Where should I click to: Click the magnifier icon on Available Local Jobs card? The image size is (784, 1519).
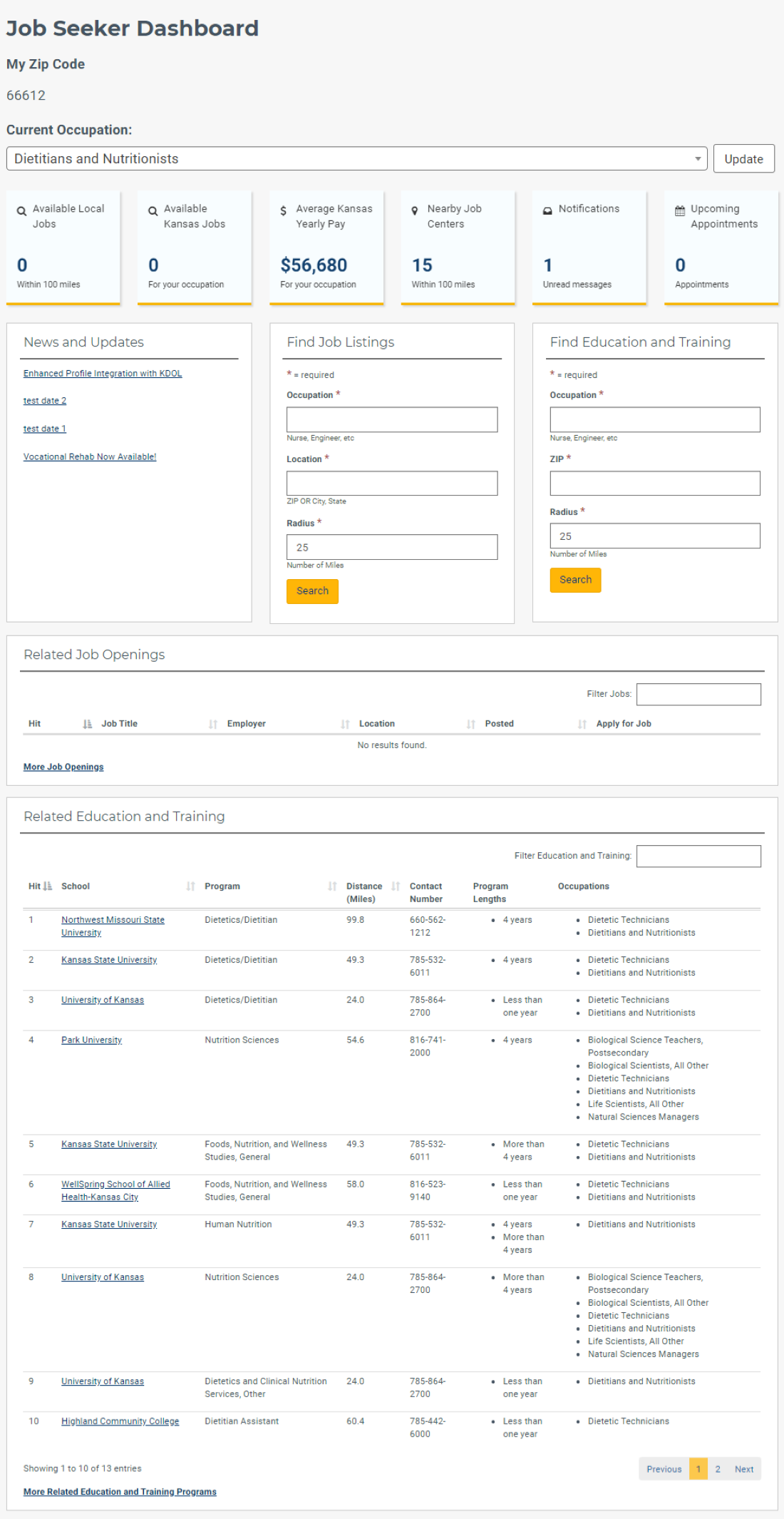pos(22,211)
